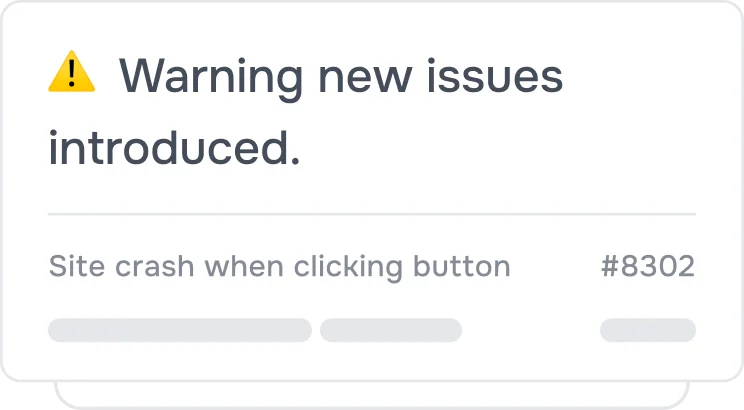Image resolution: width=744 pixels, height=410 pixels.
Task: Click the gray placeholder bar below #8302
Action: 647,330
